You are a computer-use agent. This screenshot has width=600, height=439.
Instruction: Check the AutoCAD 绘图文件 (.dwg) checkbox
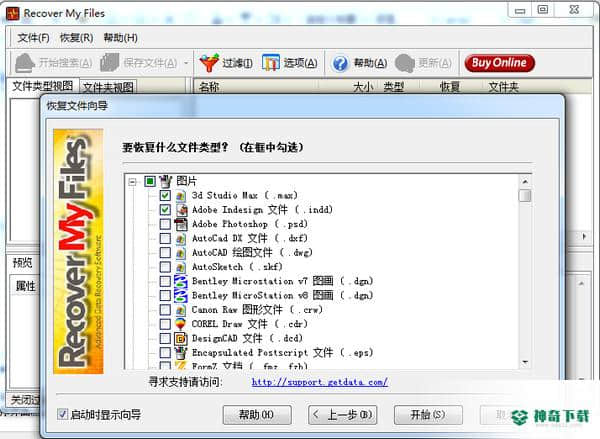coord(165,253)
